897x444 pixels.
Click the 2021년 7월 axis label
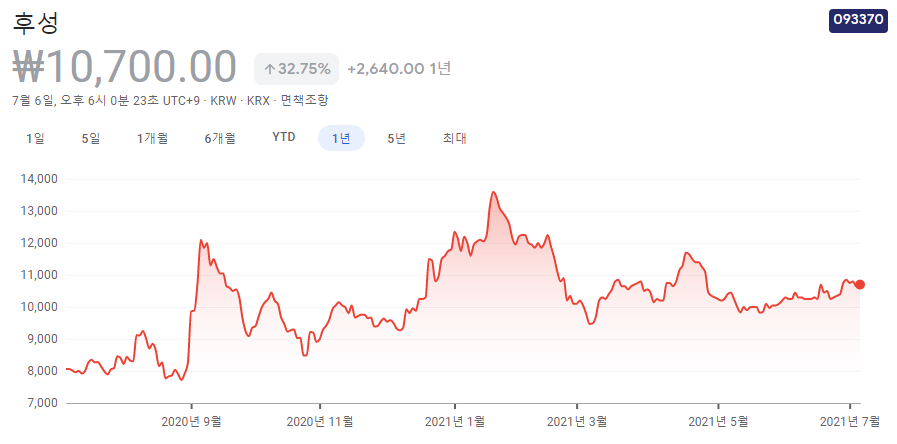point(850,422)
